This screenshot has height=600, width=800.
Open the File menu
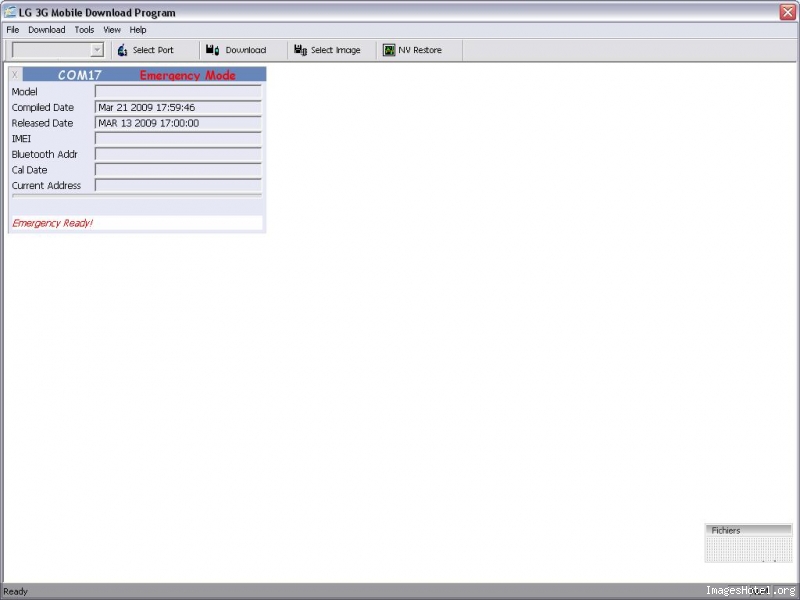pyautogui.click(x=13, y=30)
